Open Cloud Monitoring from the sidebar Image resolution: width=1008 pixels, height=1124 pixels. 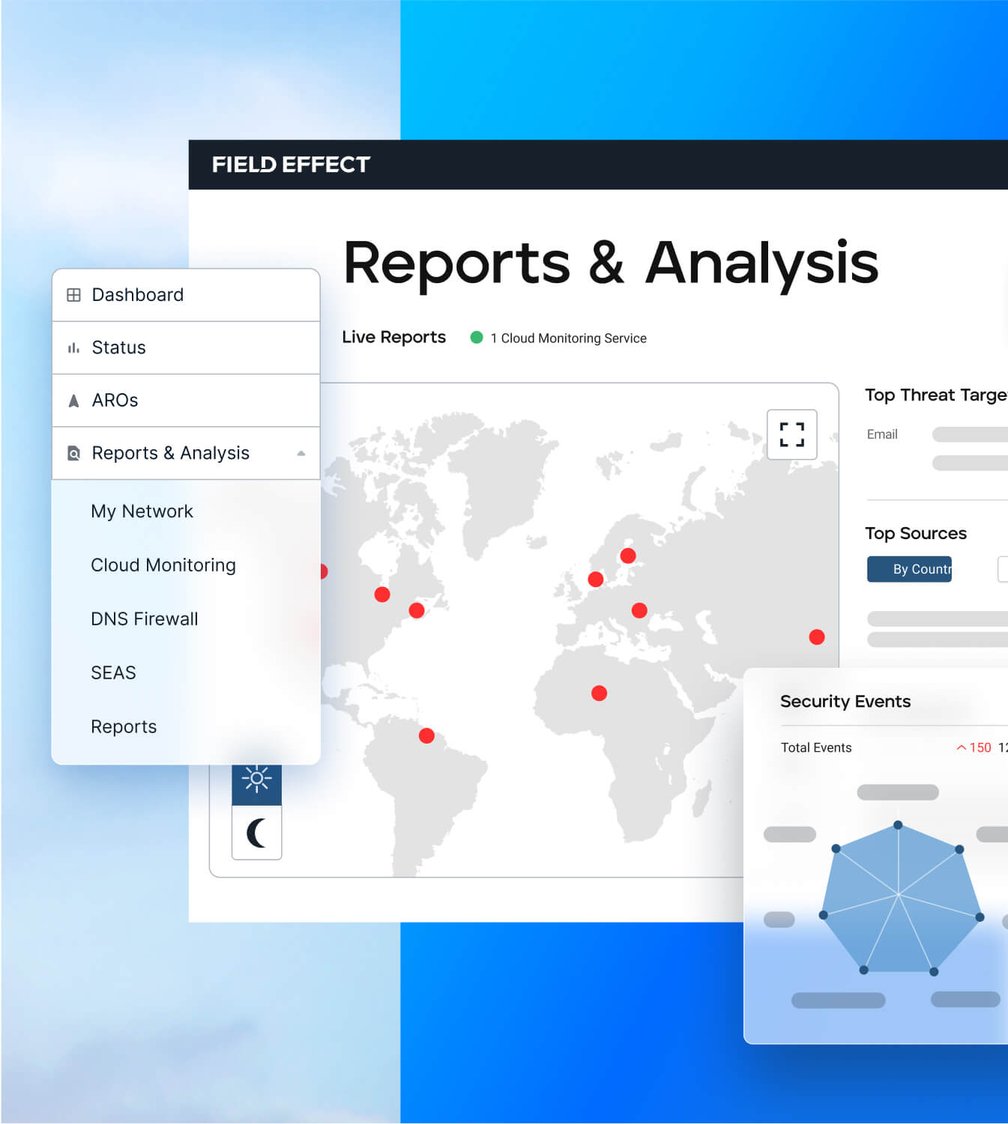(x=163, y=565)
